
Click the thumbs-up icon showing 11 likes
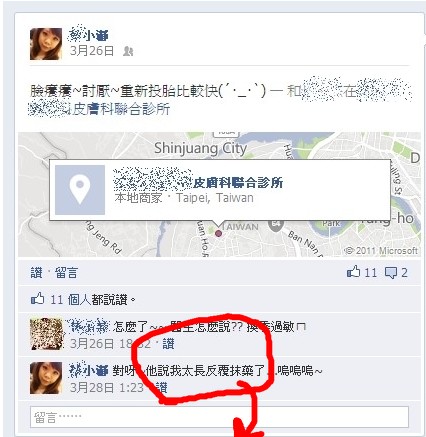[354, 272]
